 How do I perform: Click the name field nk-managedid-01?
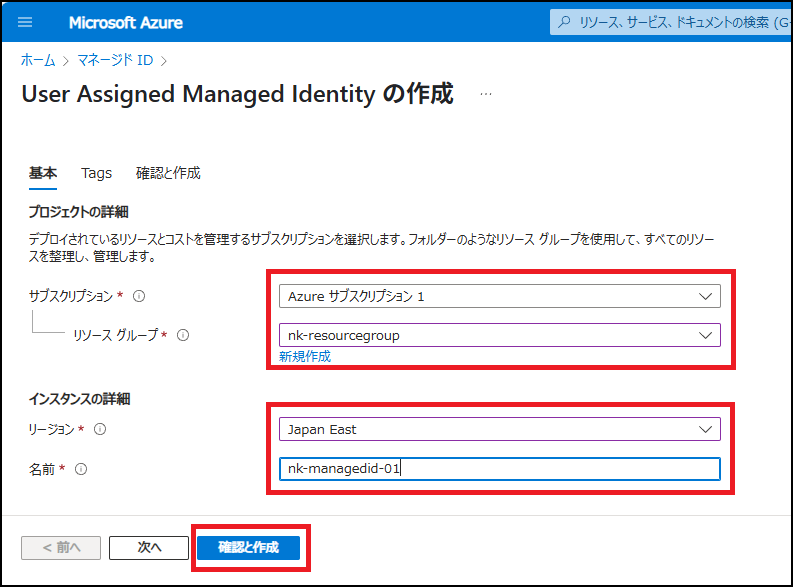tap(500, 469)
